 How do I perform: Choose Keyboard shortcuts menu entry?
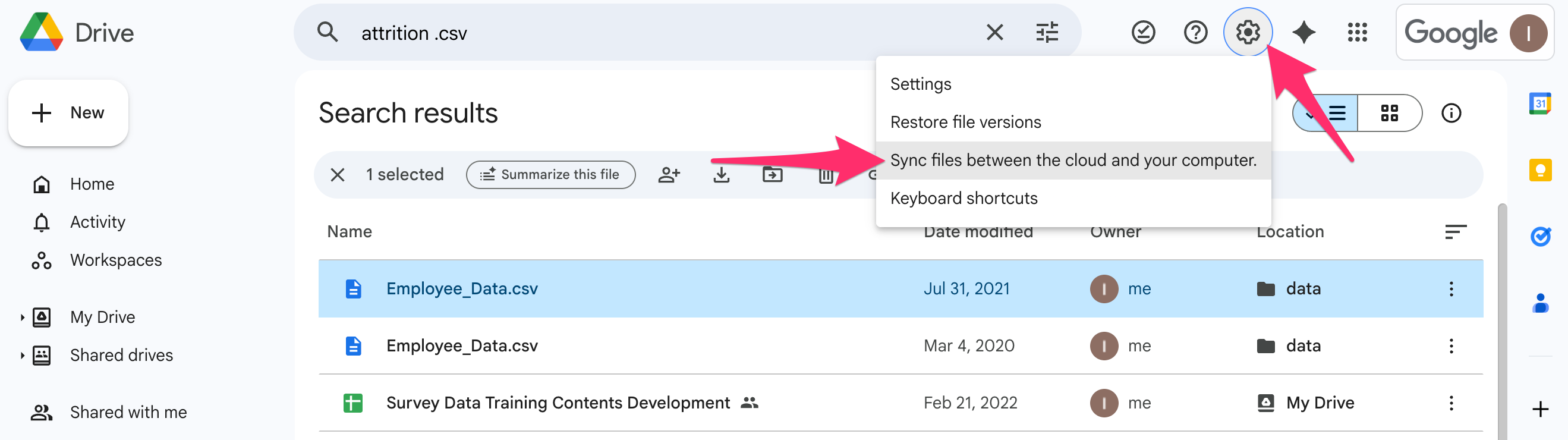coord(964,199)
